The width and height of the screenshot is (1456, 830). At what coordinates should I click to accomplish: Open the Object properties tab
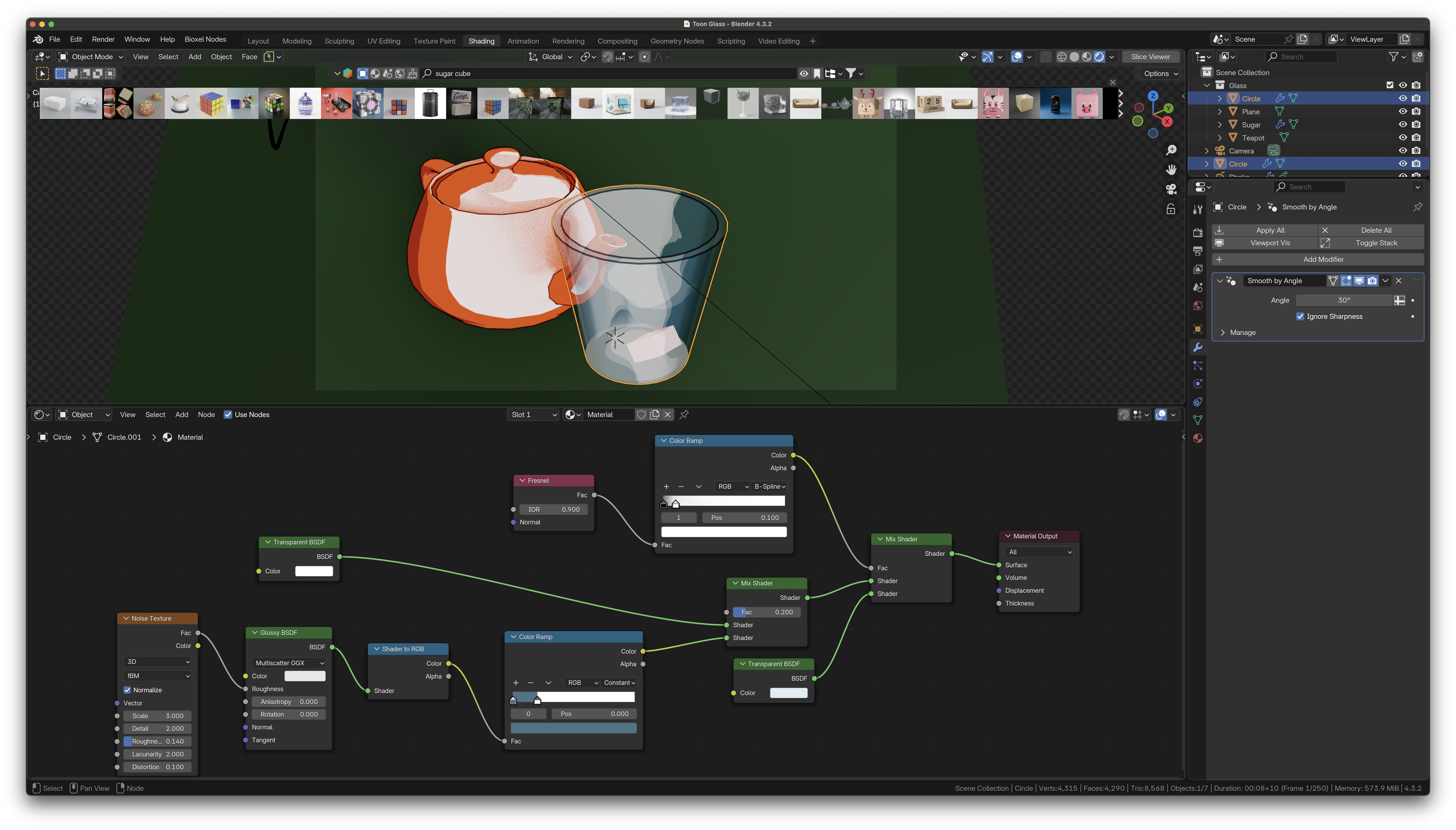[1198, 329]
